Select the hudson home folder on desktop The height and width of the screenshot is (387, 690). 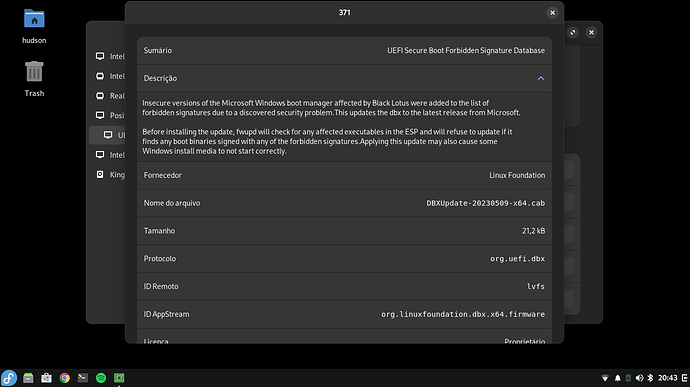coord(34,26)
